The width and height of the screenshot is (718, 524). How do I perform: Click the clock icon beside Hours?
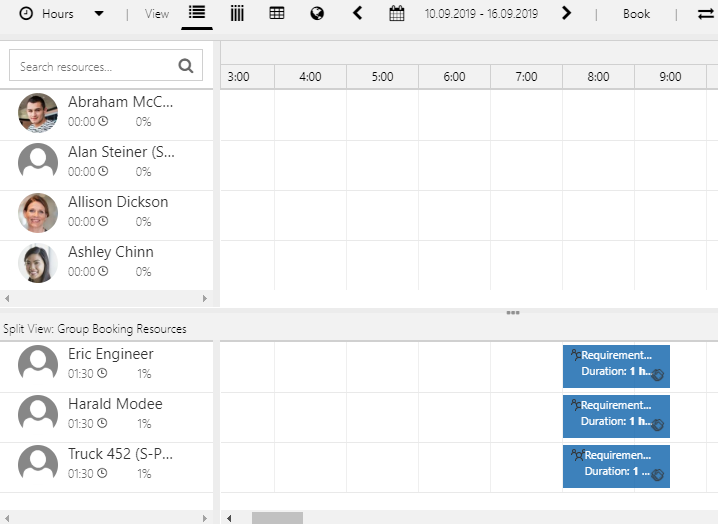click(x=26, y=14)
